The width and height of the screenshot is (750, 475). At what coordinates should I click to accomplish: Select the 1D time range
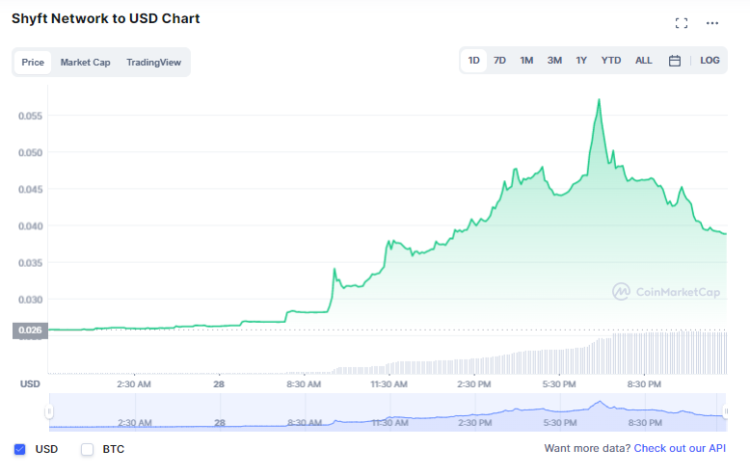click(474, 60)
